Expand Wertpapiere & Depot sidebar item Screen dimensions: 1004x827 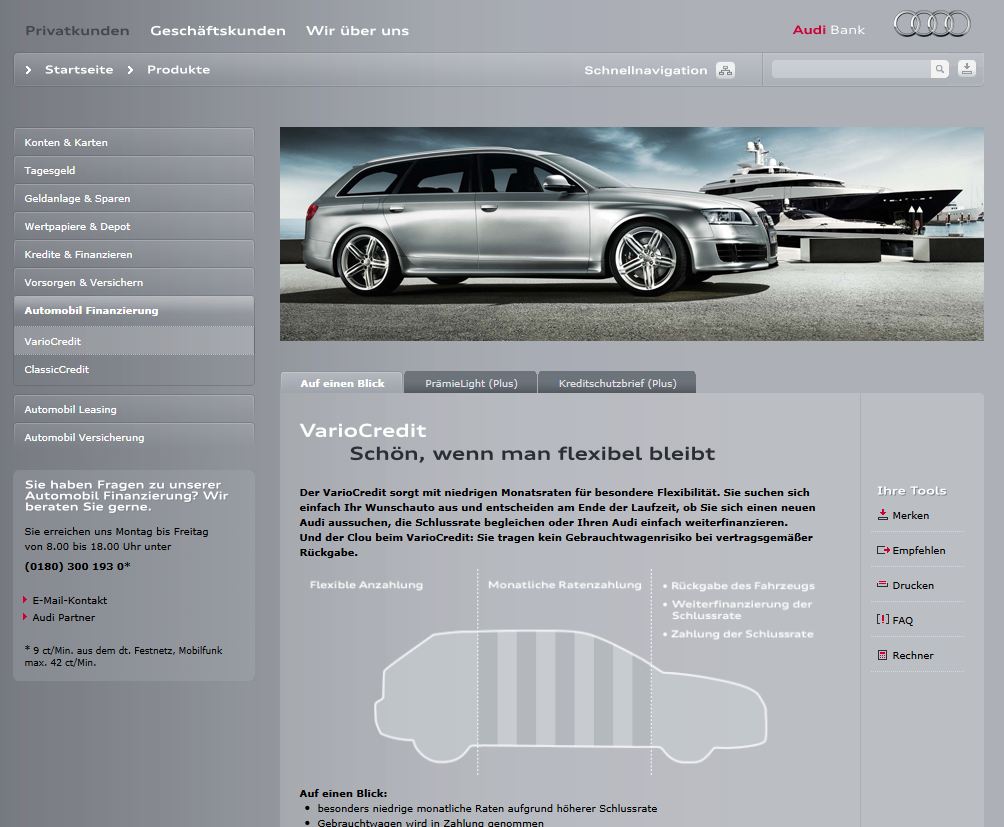pyautogui.click(x=134, y=226)
